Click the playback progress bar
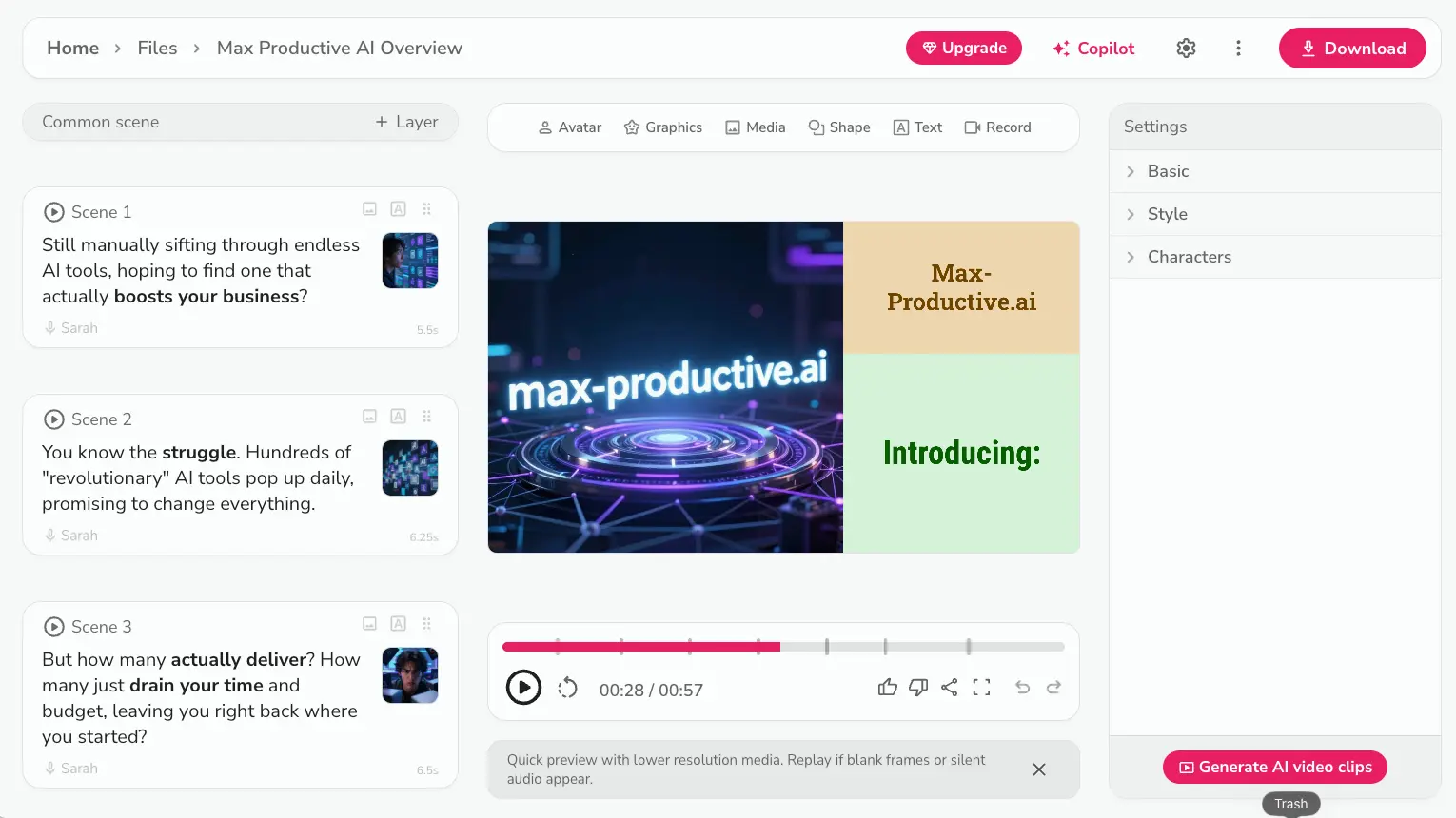This screenshot has width=1456, height=818. pos(783,646)
